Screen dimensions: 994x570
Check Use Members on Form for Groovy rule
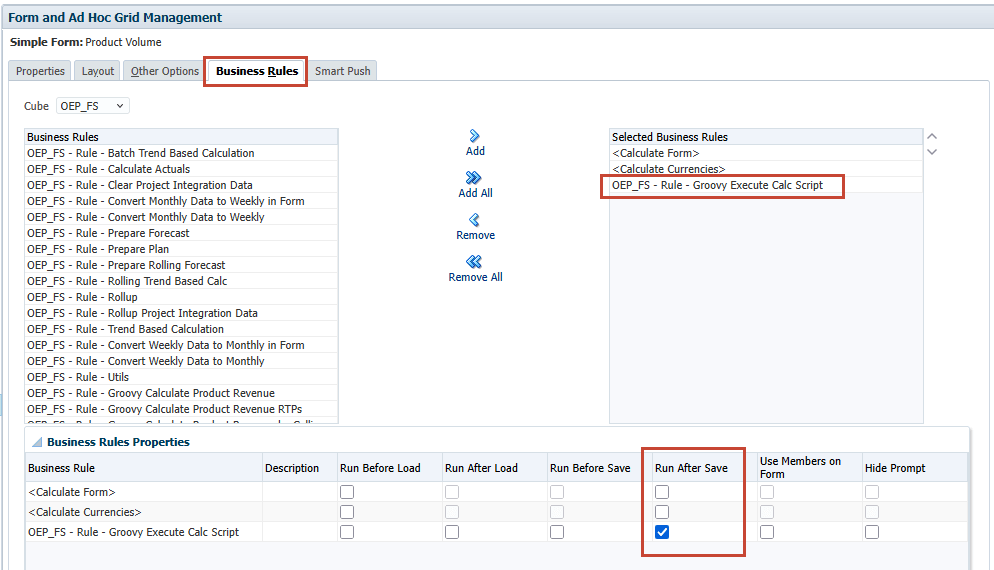pyautogui.click(x=767, y=532)
